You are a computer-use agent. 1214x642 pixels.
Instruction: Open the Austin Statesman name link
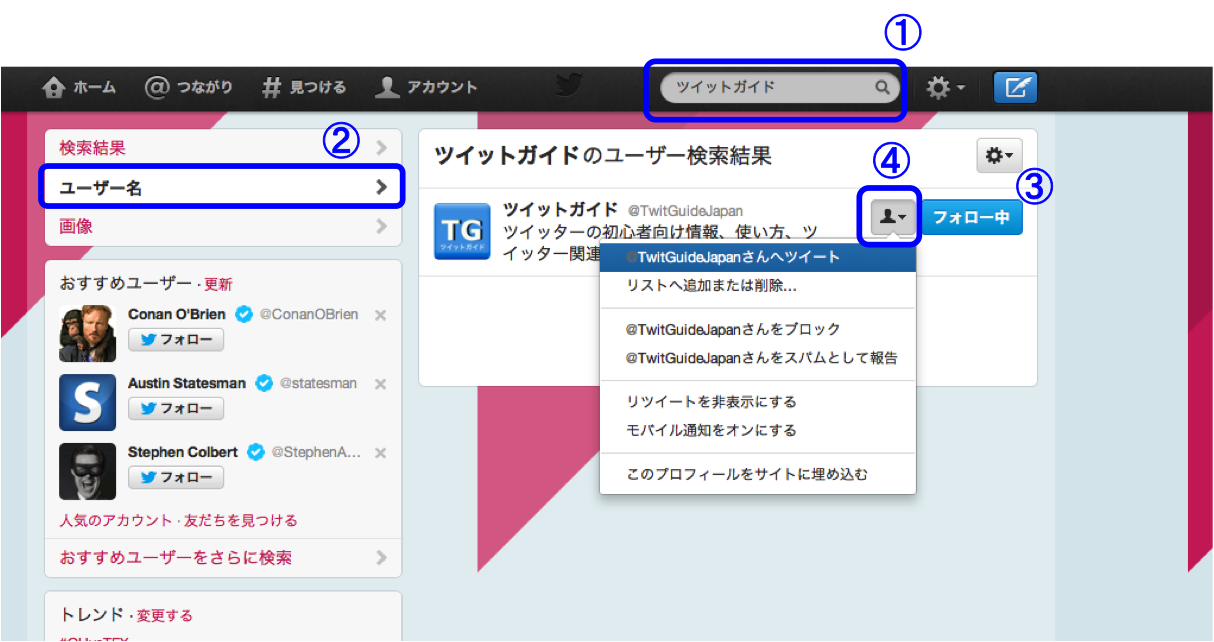point(188,383)
